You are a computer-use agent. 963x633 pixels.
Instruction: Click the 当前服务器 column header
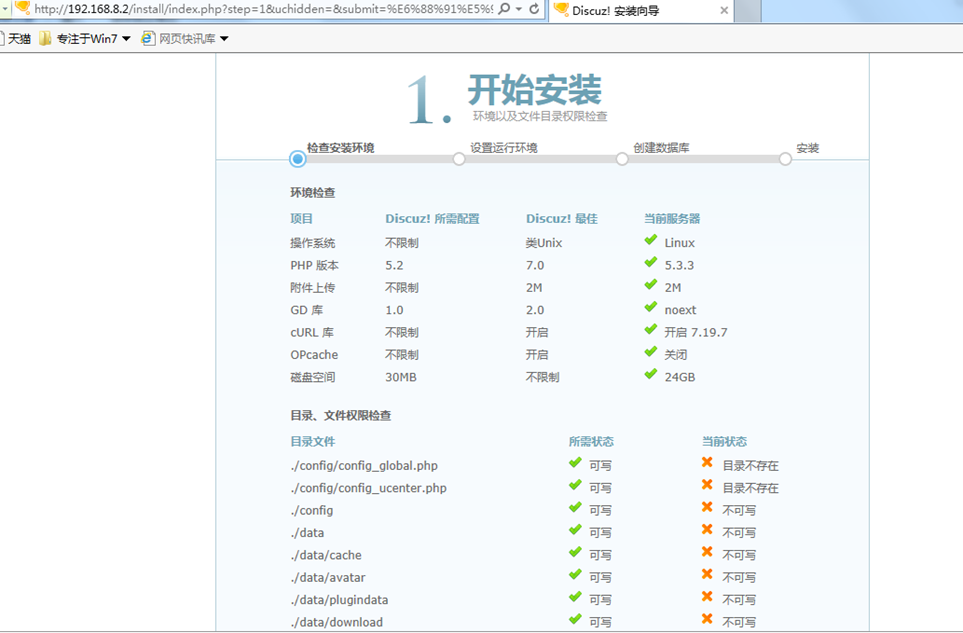point(672,219)
